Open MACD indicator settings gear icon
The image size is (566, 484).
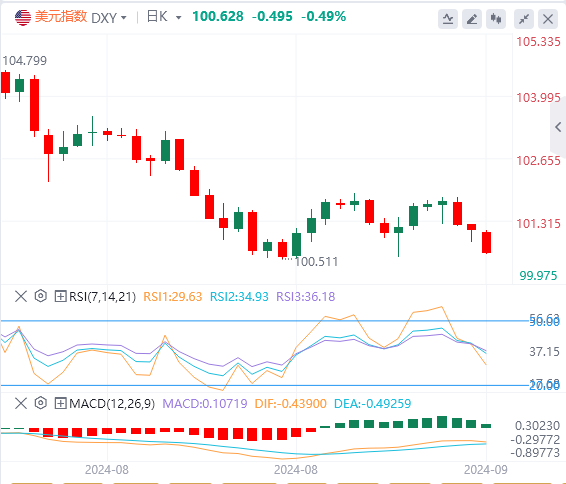pos(41,403)
